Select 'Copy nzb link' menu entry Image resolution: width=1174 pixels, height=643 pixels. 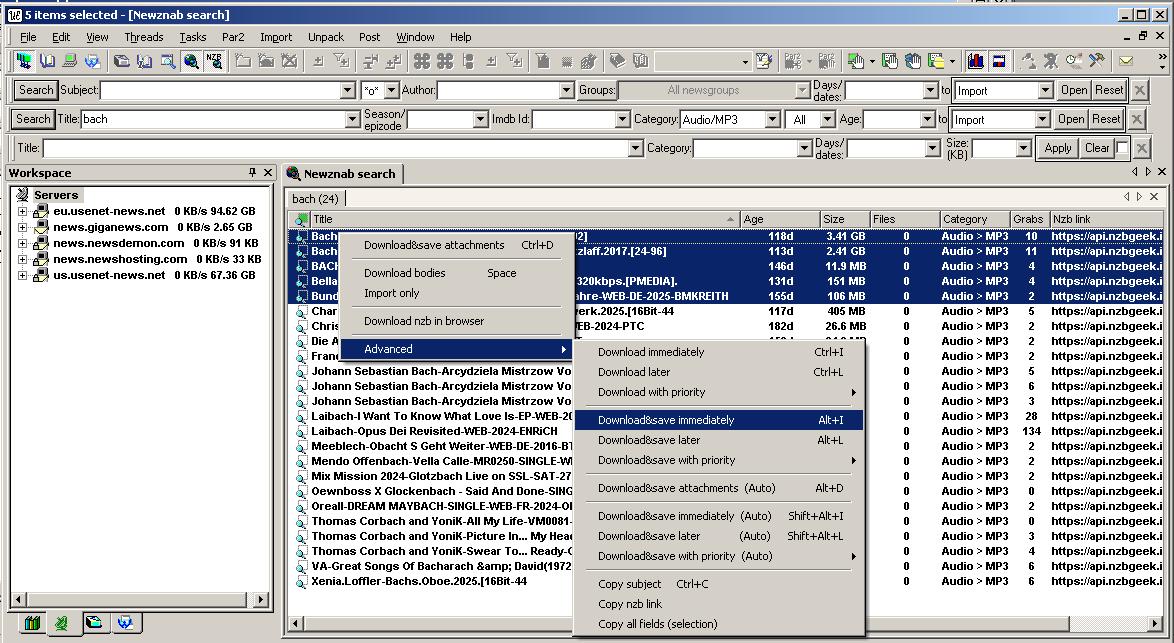(x=630, y=604)
